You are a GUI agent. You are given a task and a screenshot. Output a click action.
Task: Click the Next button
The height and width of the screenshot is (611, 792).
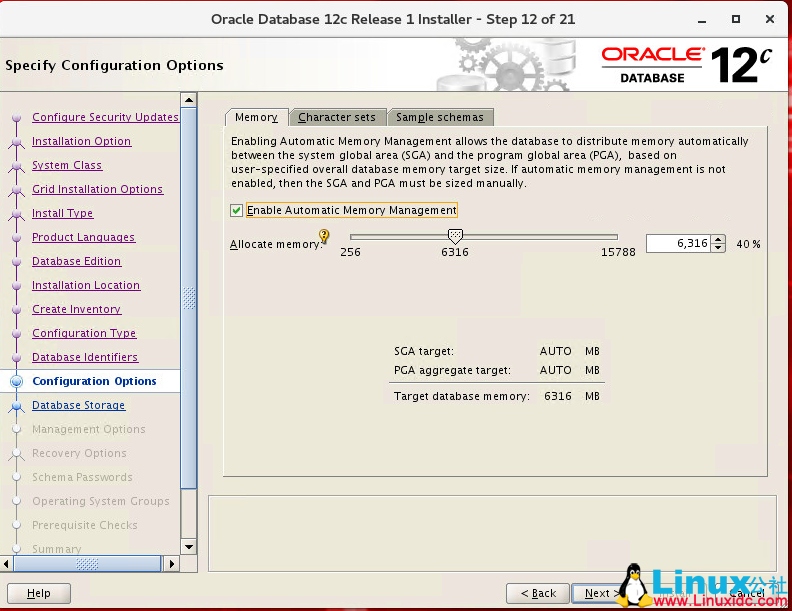pos(600,593)
